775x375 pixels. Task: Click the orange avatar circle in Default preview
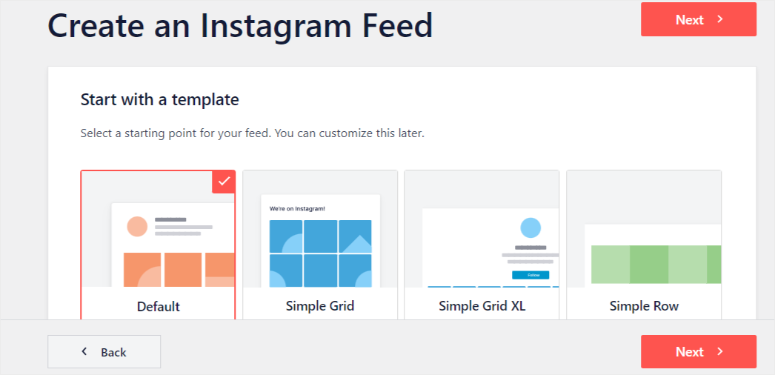(137, 227)
